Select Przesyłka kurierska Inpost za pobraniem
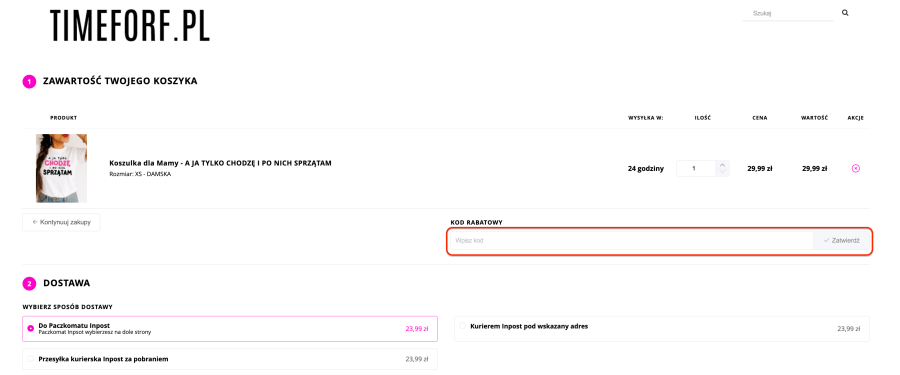This screenshot has height=375, width=900. [x=230, y=359]
